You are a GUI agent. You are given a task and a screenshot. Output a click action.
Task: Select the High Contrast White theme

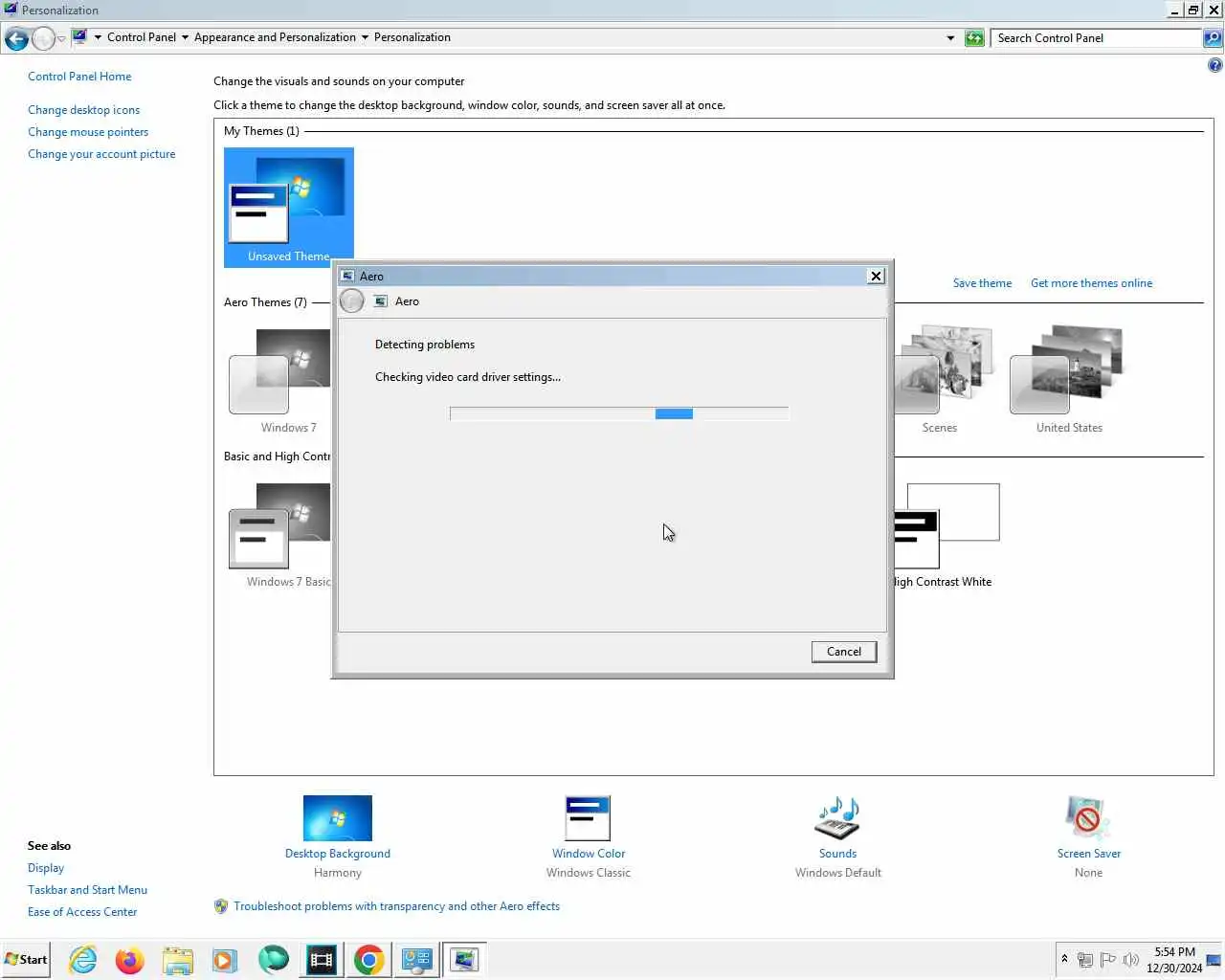click(x=946, y=534)
